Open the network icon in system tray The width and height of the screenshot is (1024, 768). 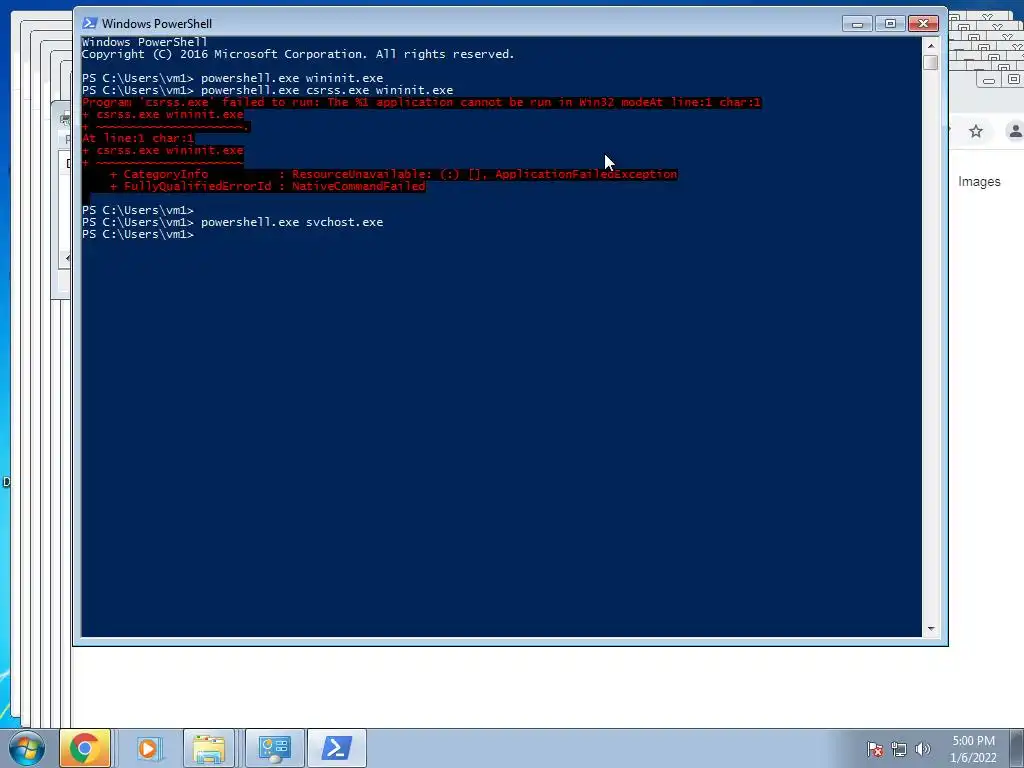tap(899, 749)
